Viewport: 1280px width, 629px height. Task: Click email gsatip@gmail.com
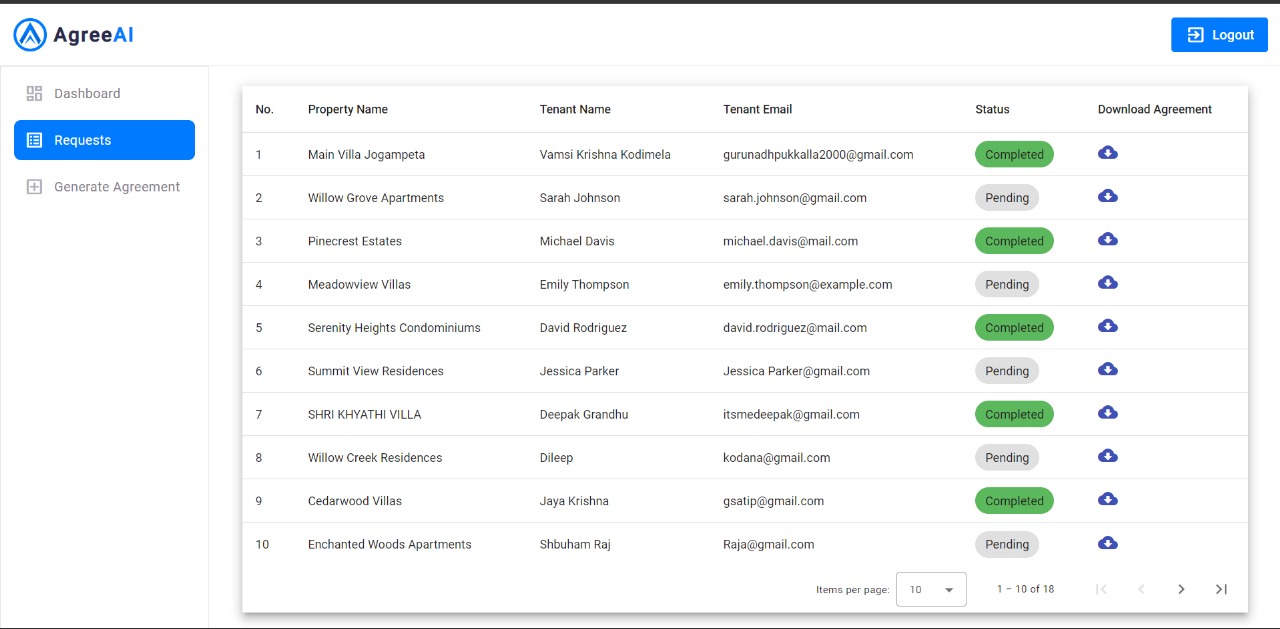774,501
